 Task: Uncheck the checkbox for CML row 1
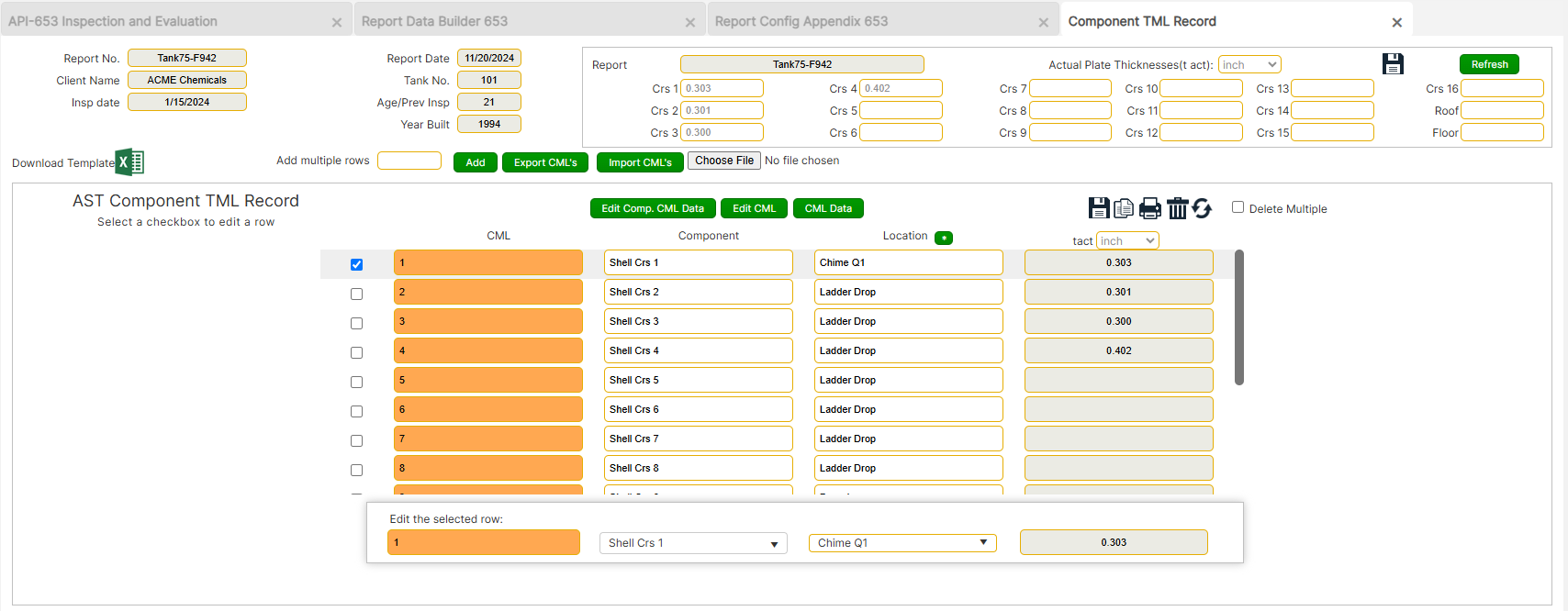[x=356, y=264]
